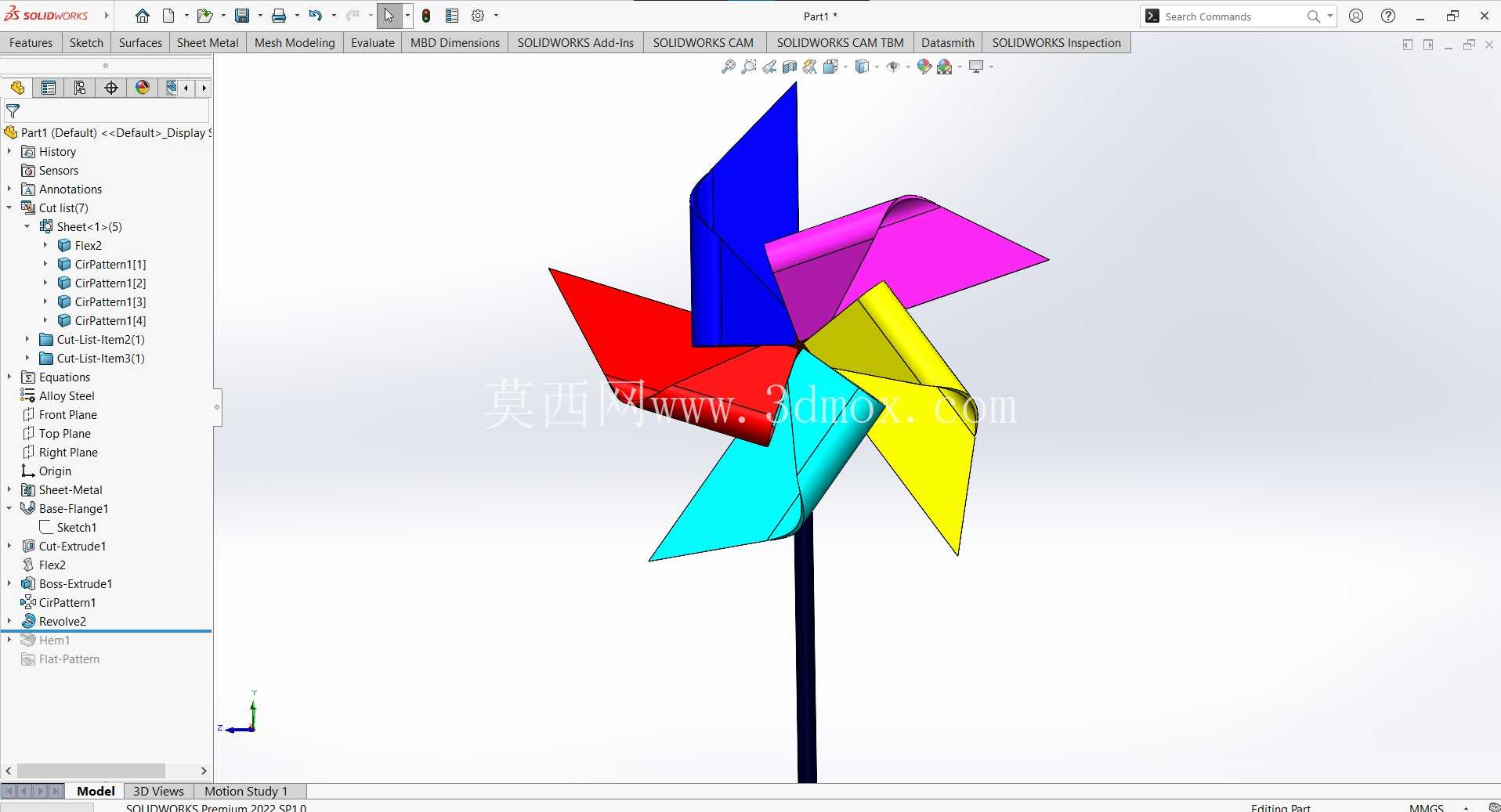
Task: Open the Sheet Metal tab
Action: (208, 43)
